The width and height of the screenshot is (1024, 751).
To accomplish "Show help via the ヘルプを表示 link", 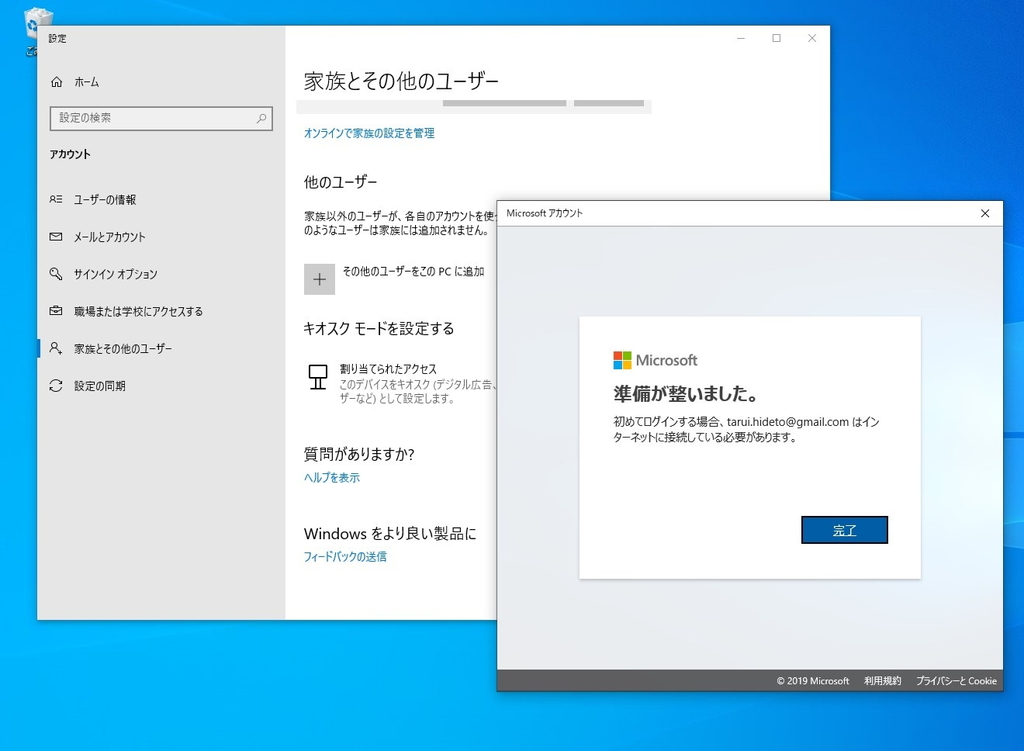I will 332,478.
